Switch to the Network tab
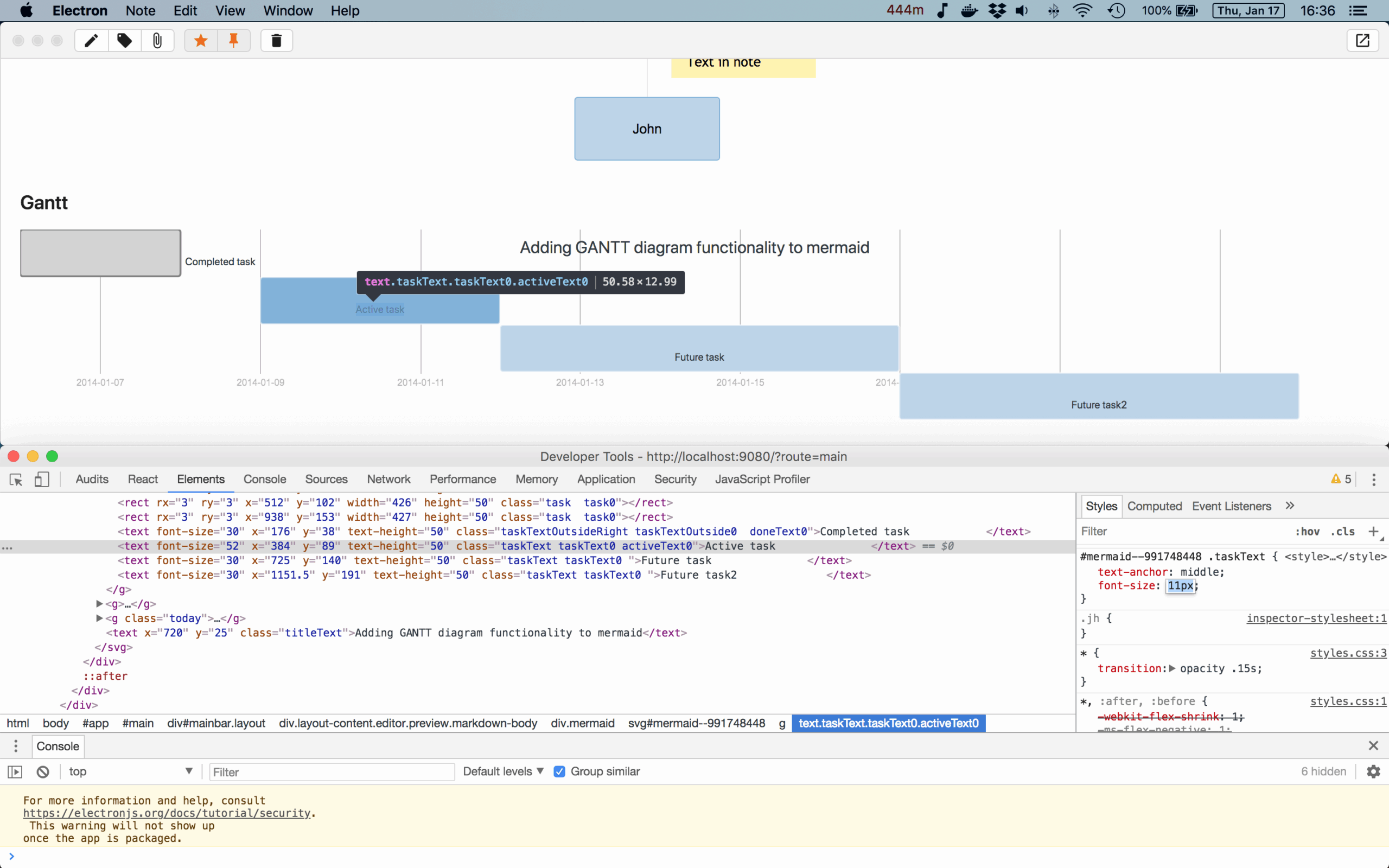This screenshot has width=1389, height=868. coord(388,480)
